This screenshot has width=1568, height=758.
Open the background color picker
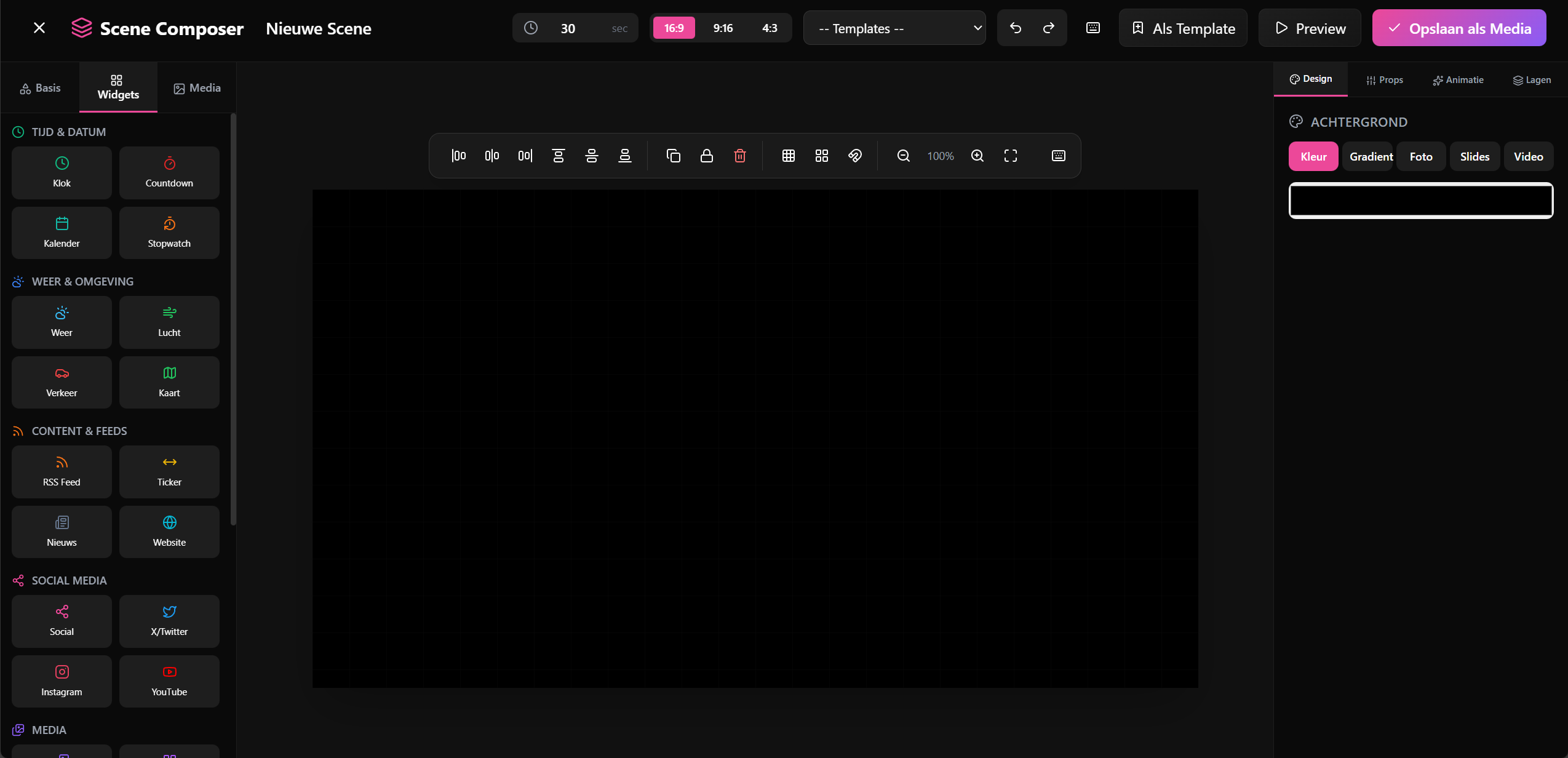(1420, 201)
